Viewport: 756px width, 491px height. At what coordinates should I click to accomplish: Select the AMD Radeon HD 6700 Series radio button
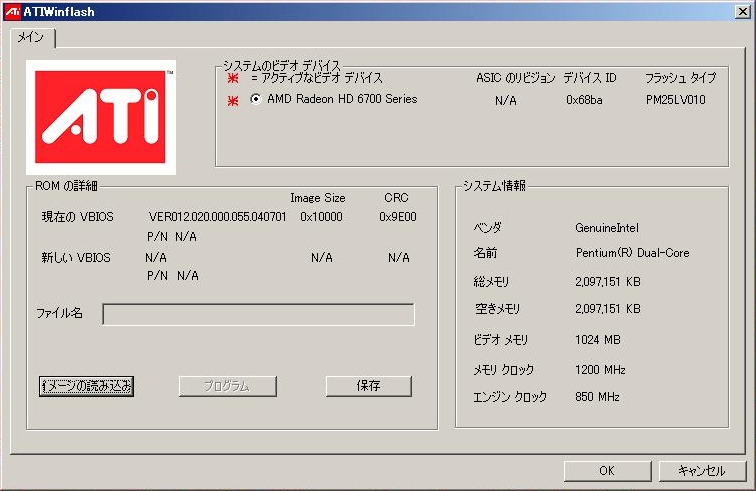pyautogui.click(x=256, y=99)
